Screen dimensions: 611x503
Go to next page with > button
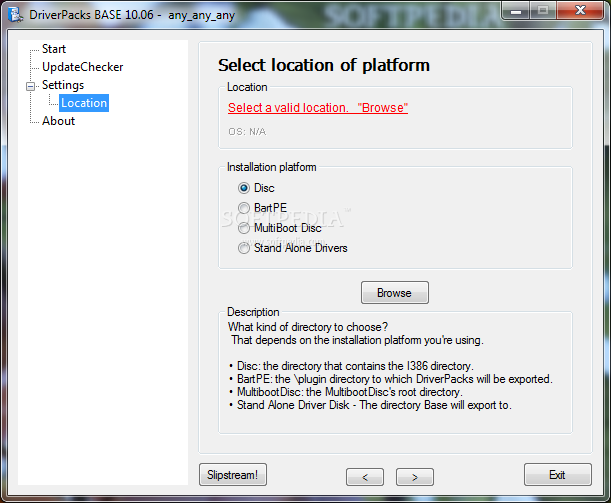click(x=415, y=477)
